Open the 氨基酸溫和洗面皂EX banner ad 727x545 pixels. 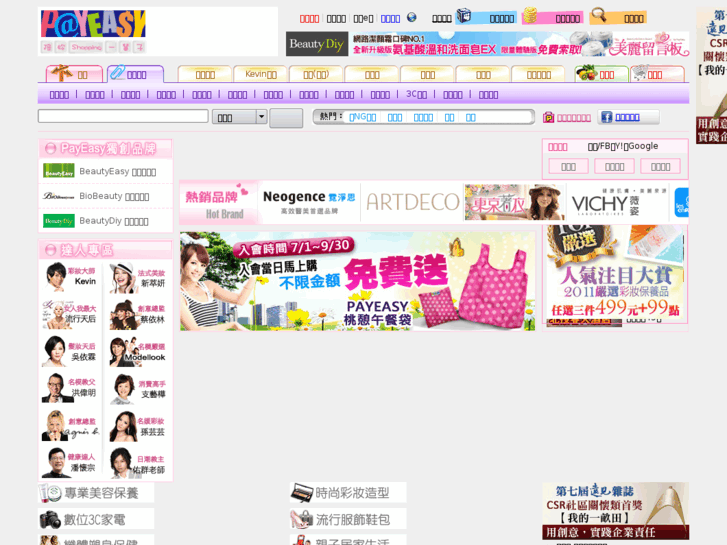tap(466, 45)
